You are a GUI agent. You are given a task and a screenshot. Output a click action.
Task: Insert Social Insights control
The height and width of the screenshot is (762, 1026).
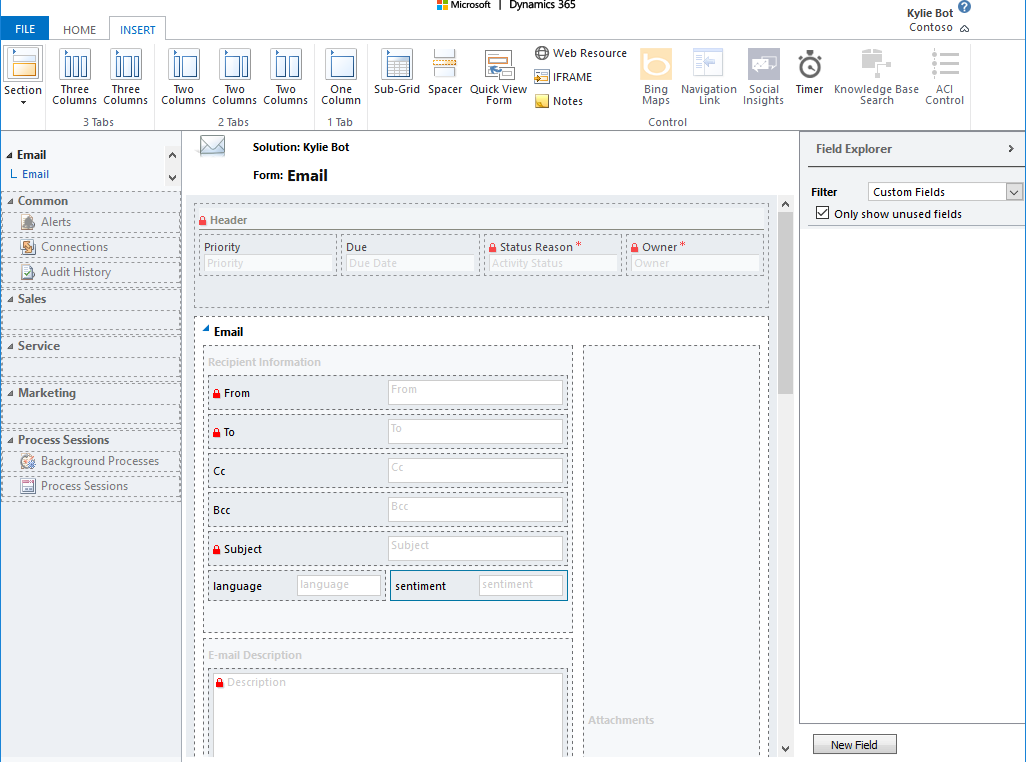[x=763, y=77]
